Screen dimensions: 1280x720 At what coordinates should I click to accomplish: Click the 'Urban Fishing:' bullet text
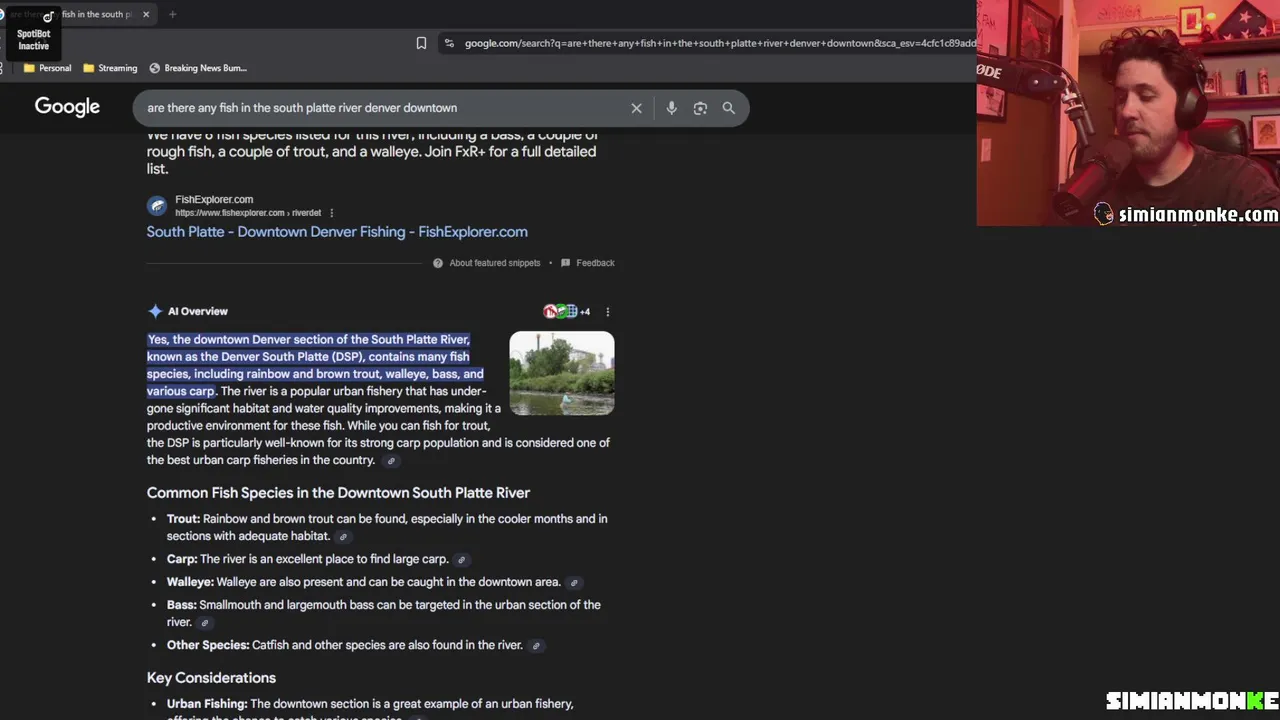tap(207, 704)
